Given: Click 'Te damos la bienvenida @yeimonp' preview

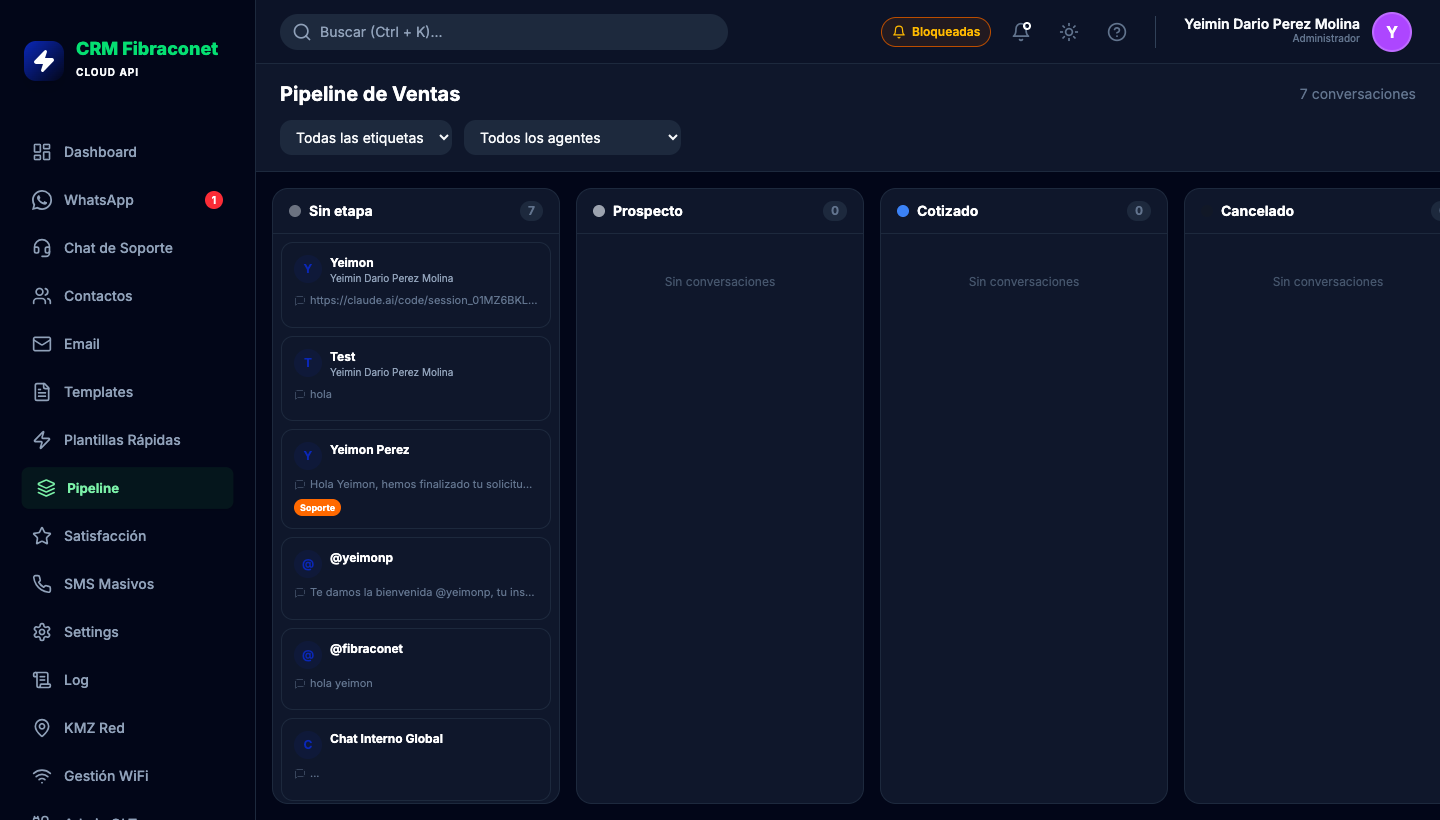Looking at the screenshot, I should (422, 592).
